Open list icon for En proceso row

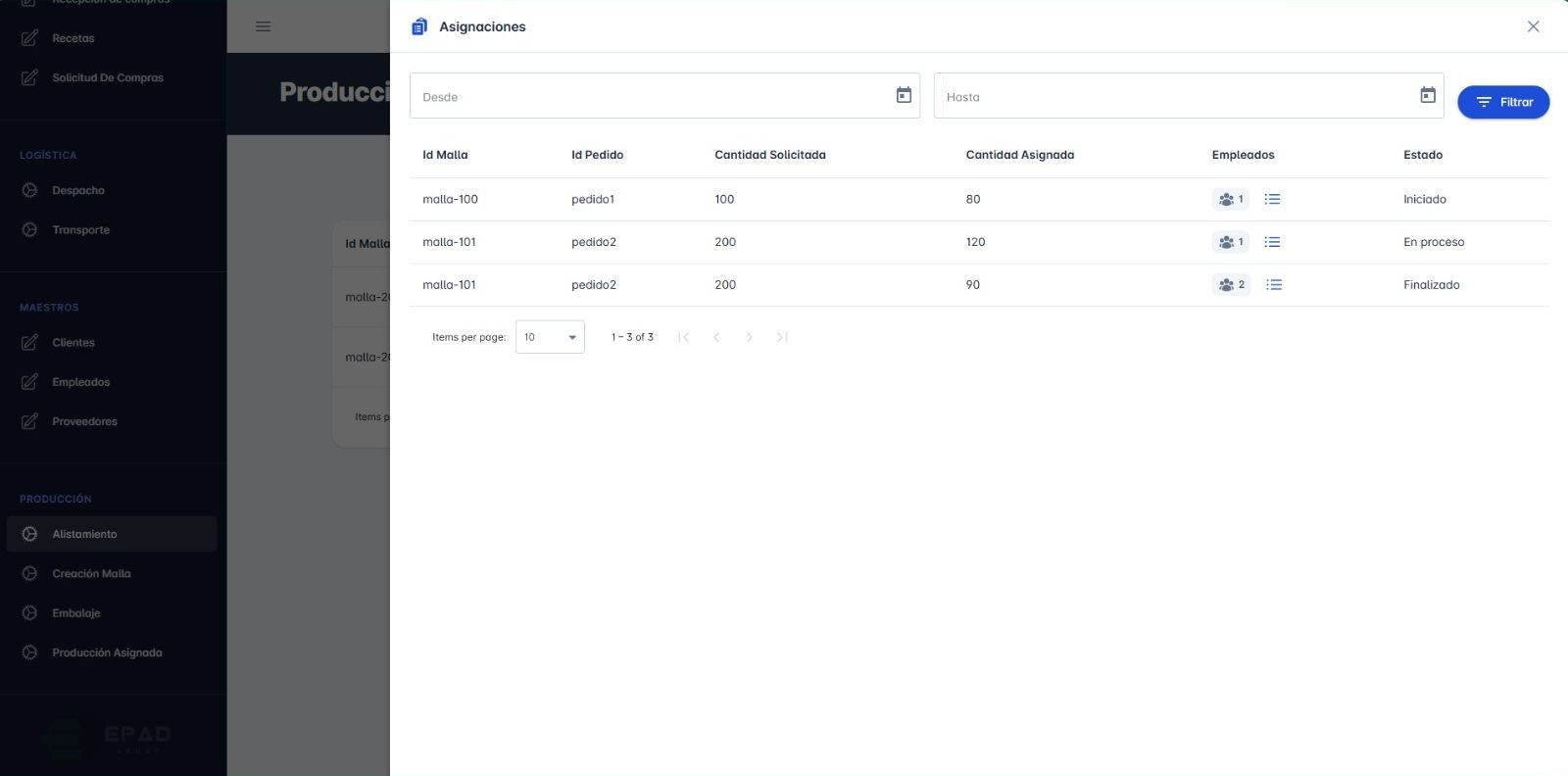click(x=1272, y=242)
